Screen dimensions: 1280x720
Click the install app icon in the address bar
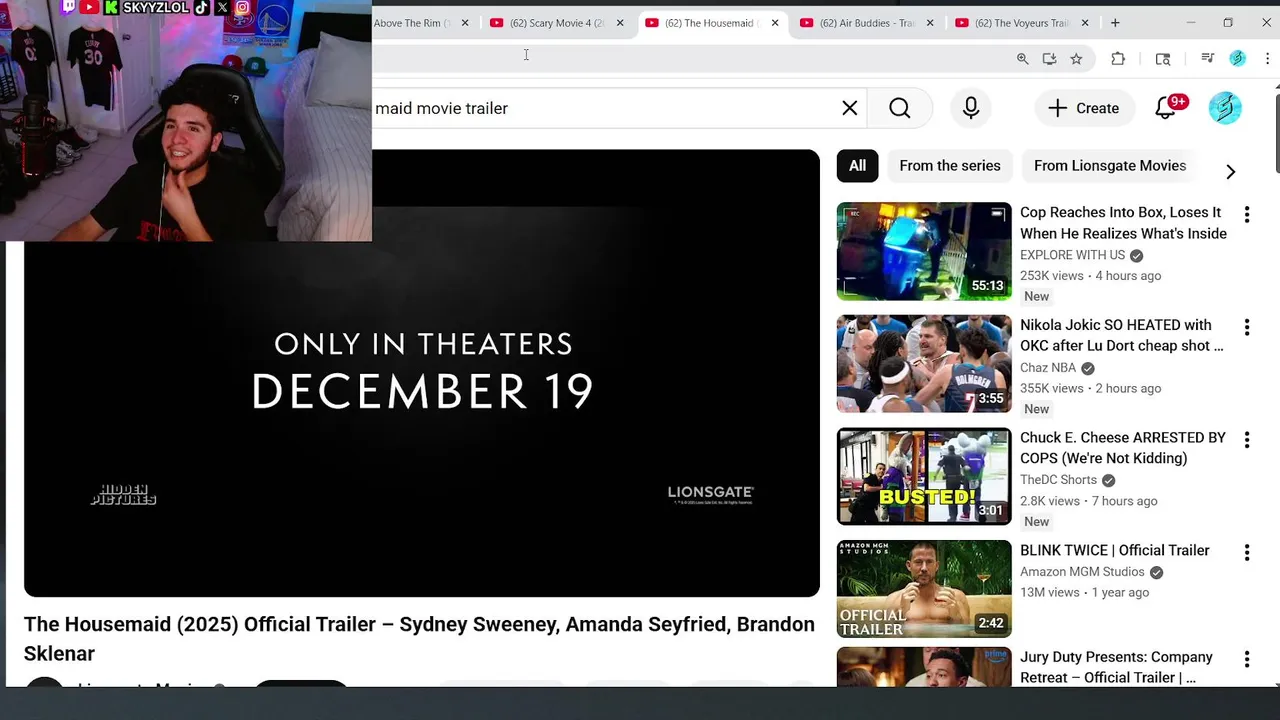[1049, 59]
